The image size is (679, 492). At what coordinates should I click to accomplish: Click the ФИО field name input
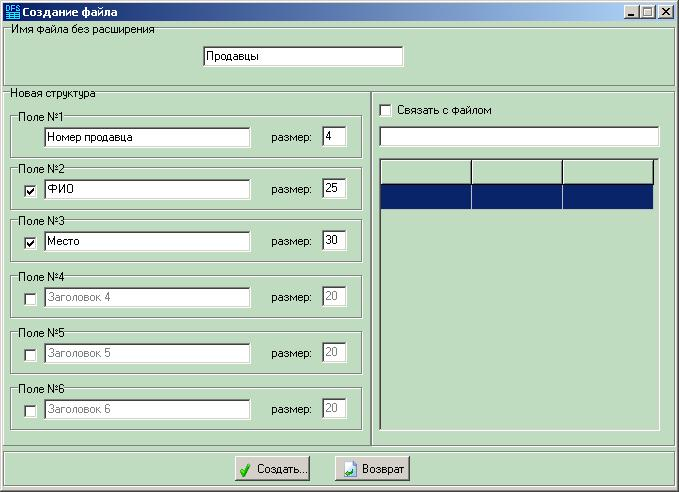click(x=147, y=189)
